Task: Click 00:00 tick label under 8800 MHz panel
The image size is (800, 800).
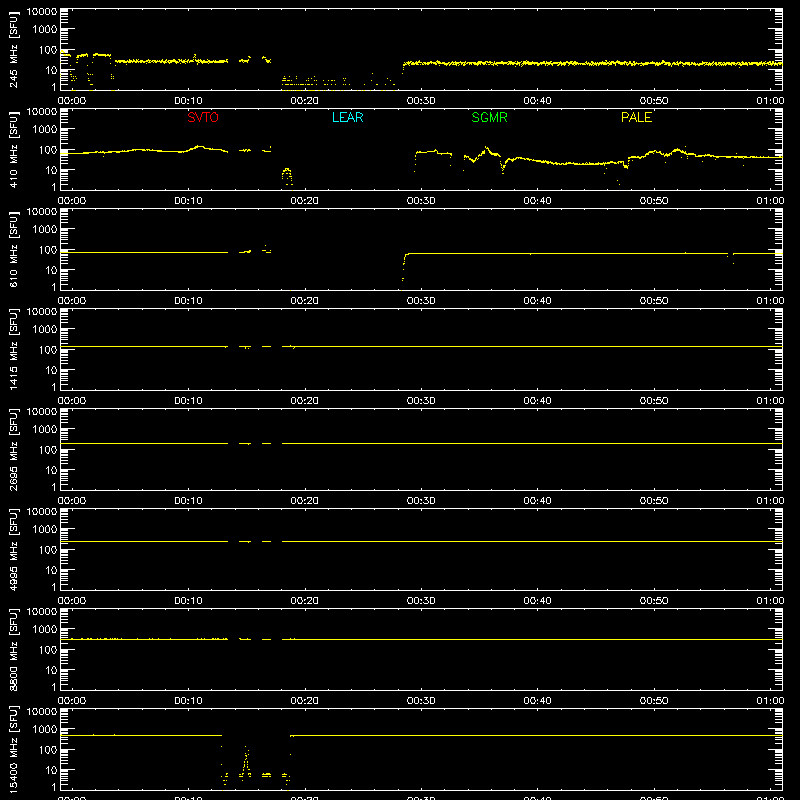Action: tap(72, 701)
